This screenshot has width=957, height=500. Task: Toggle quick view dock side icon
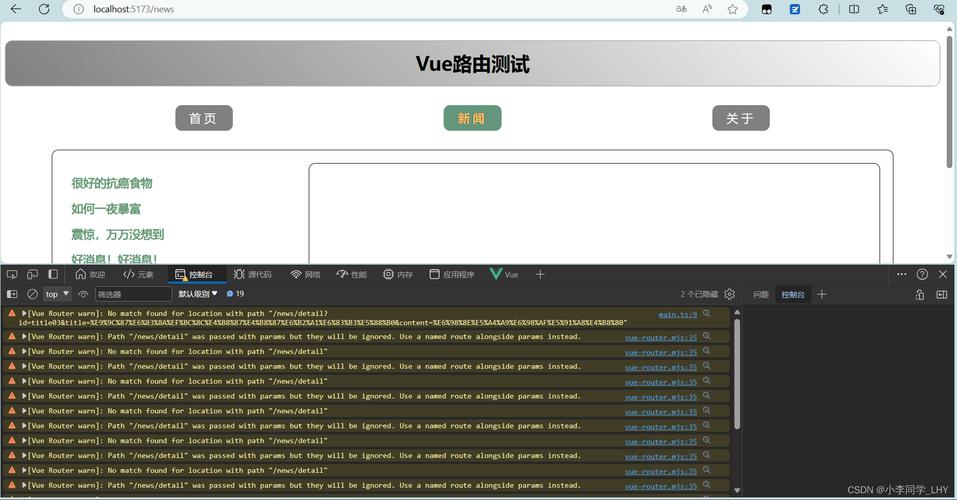pos(942,294)
